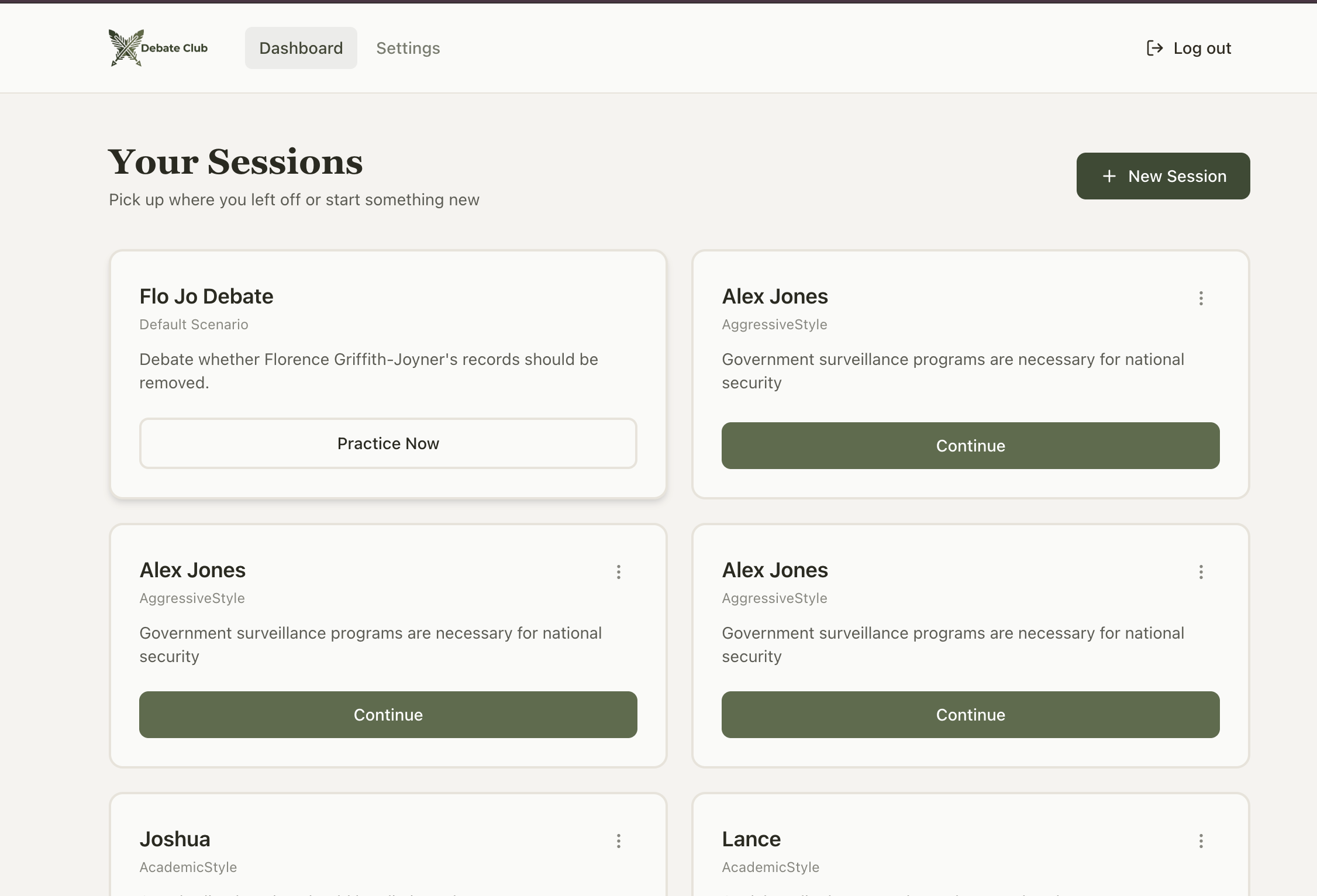Image resolution: width=1317 pixels, height=896 pixels.
Task: Click Practice Now on Flo Jo Debate
Action: point(388,443)
